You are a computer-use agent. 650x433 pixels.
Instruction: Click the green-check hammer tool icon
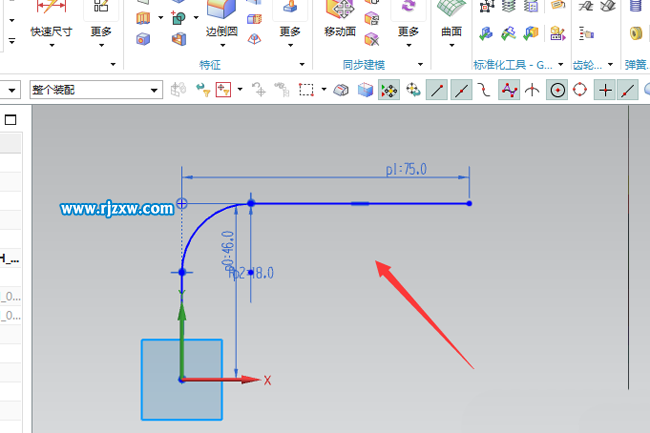(508, 34)
